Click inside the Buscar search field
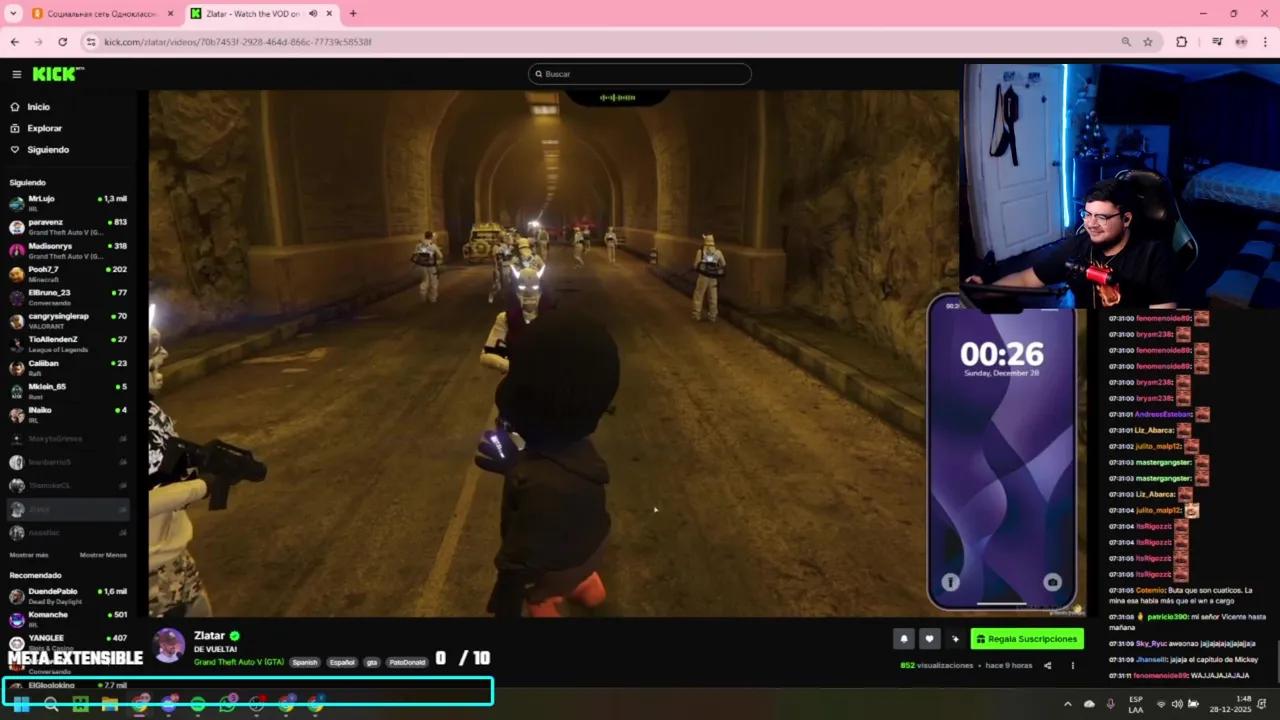 tap(640, 73)
